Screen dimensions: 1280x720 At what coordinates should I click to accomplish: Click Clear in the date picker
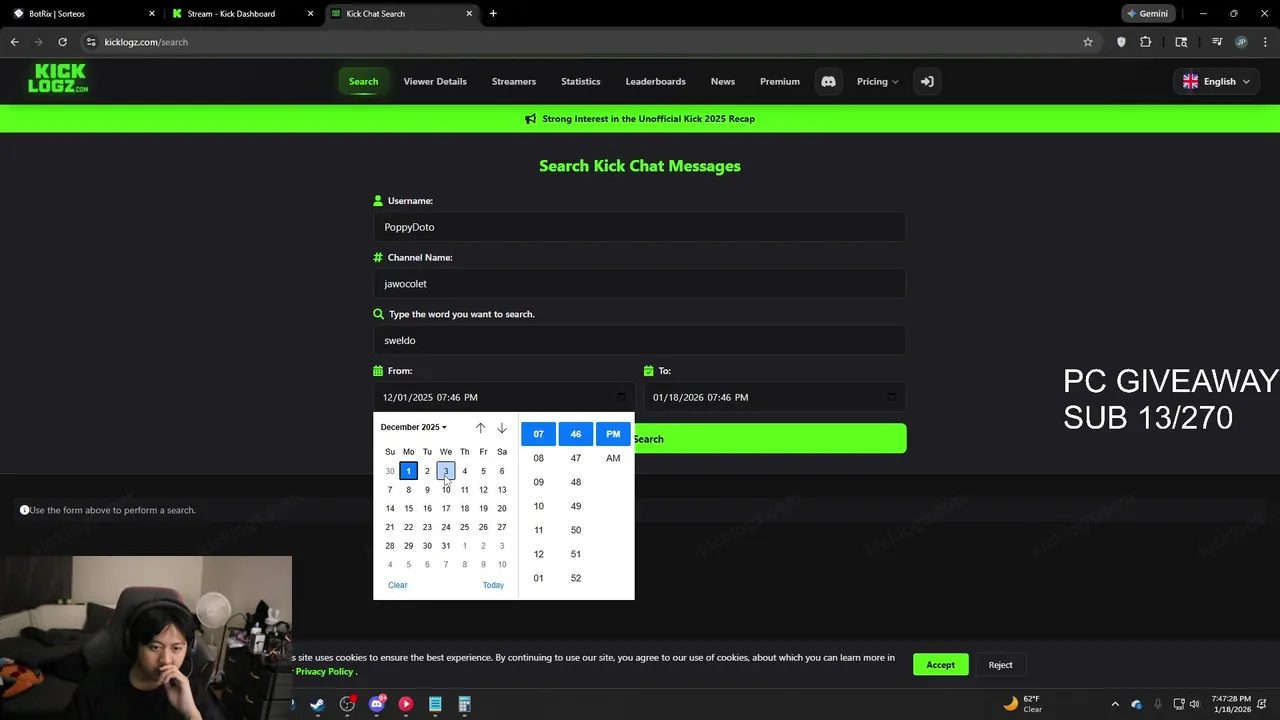(397, 585)
